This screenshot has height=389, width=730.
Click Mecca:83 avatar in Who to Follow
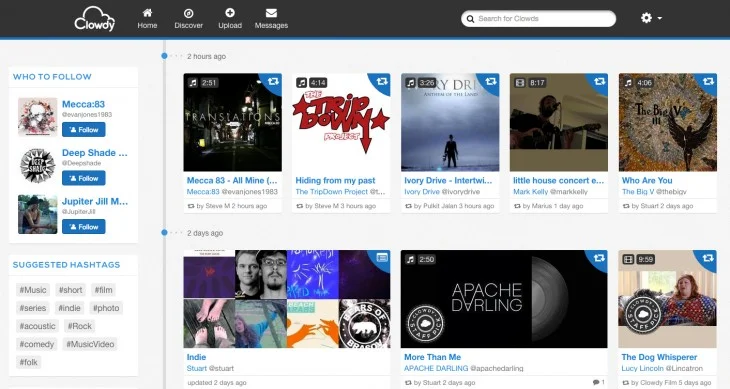[37, 117]
